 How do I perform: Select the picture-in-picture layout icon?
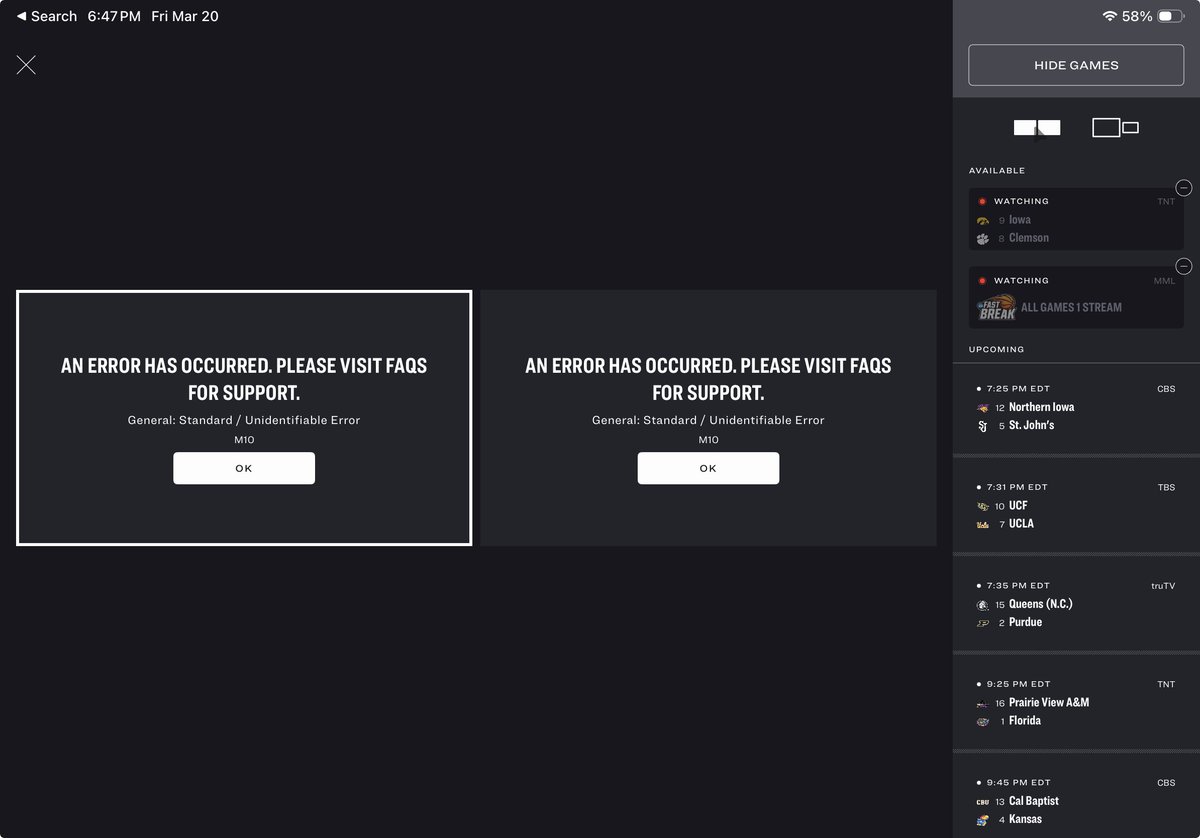1115,128
